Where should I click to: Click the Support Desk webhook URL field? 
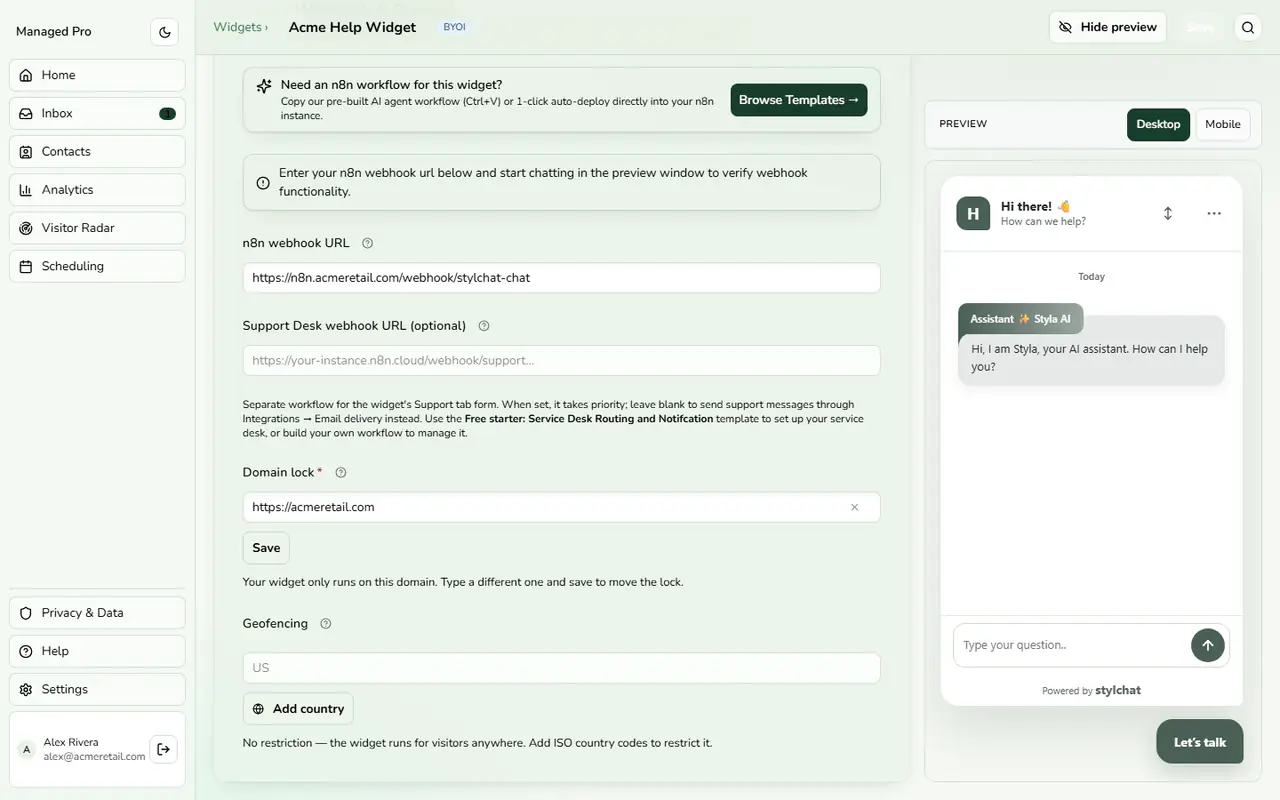tap(561, 360)
